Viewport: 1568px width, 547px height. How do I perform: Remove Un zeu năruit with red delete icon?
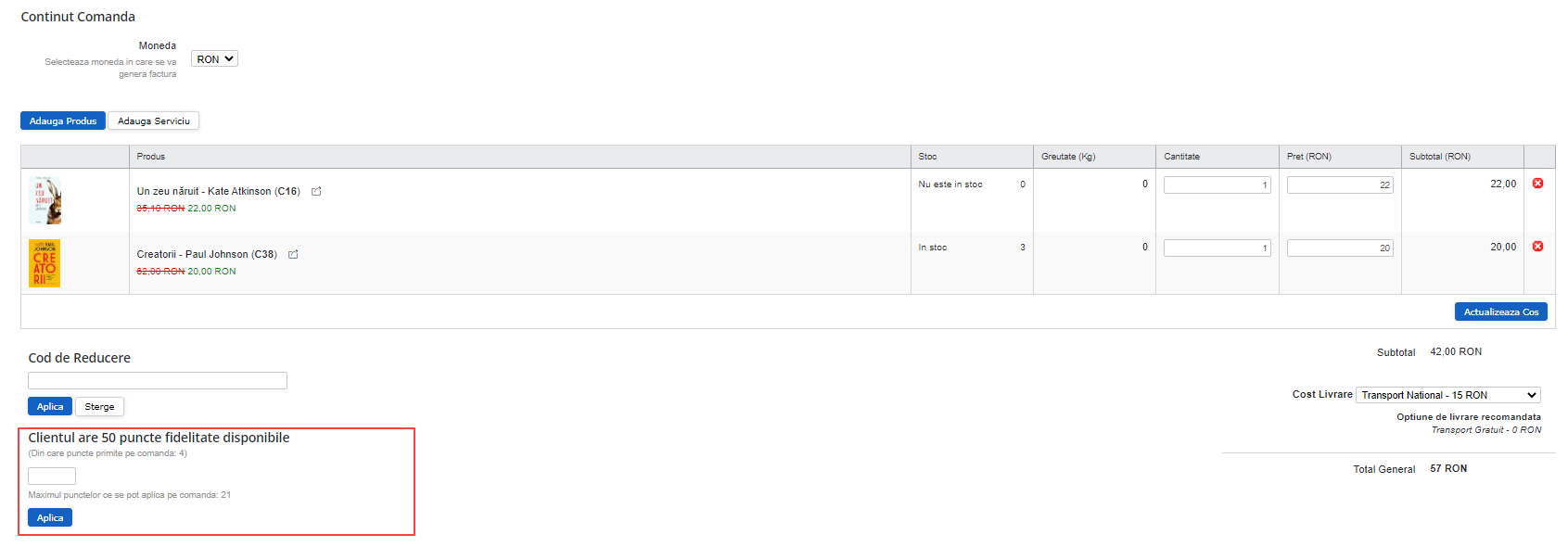pos(1537,184)
